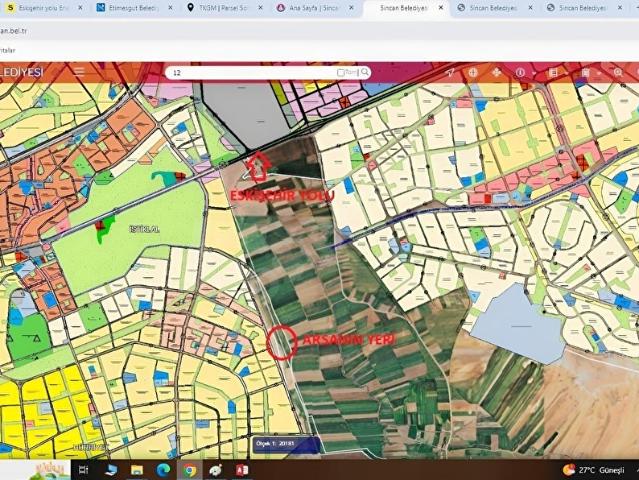The width and height of the screenshot is (639, 480).
Task: Select the pan move tool
Action: pyautogui.click(x=496, y=73)
